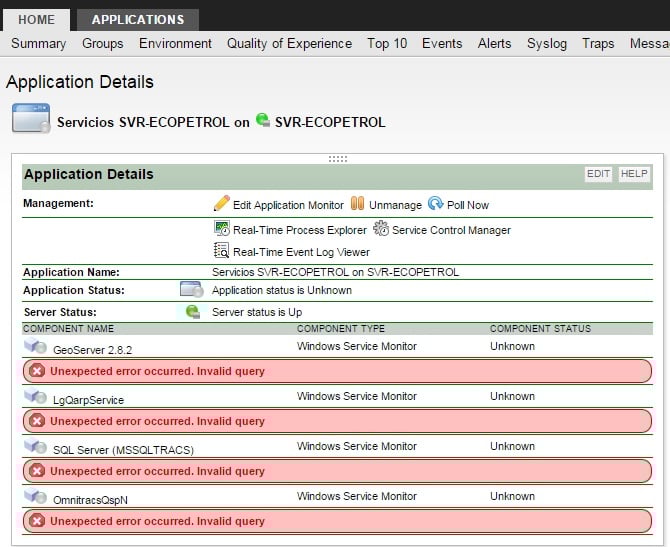The image size is (670, 547).
Task: Click the 'Server status is Up' text
Action: [257, 312]
